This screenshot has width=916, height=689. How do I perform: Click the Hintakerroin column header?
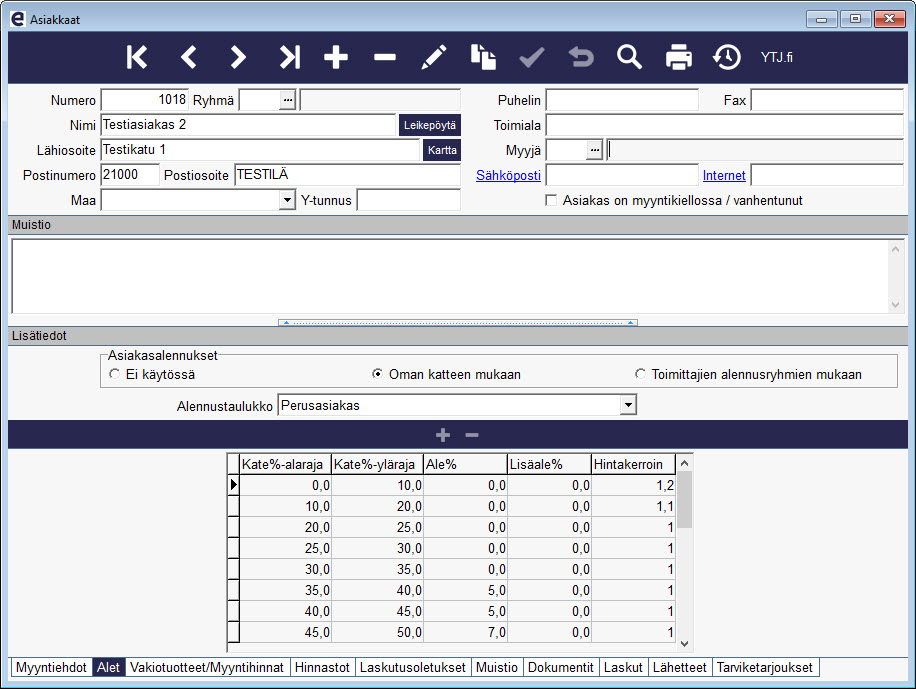pos(633,464)
